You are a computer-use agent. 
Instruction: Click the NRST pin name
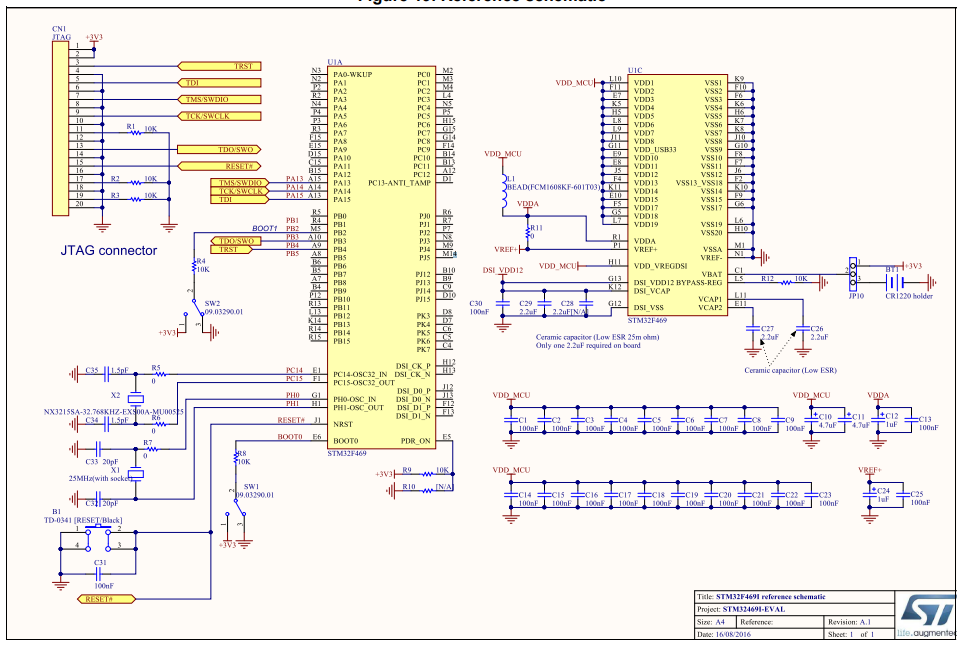point(343,424)
